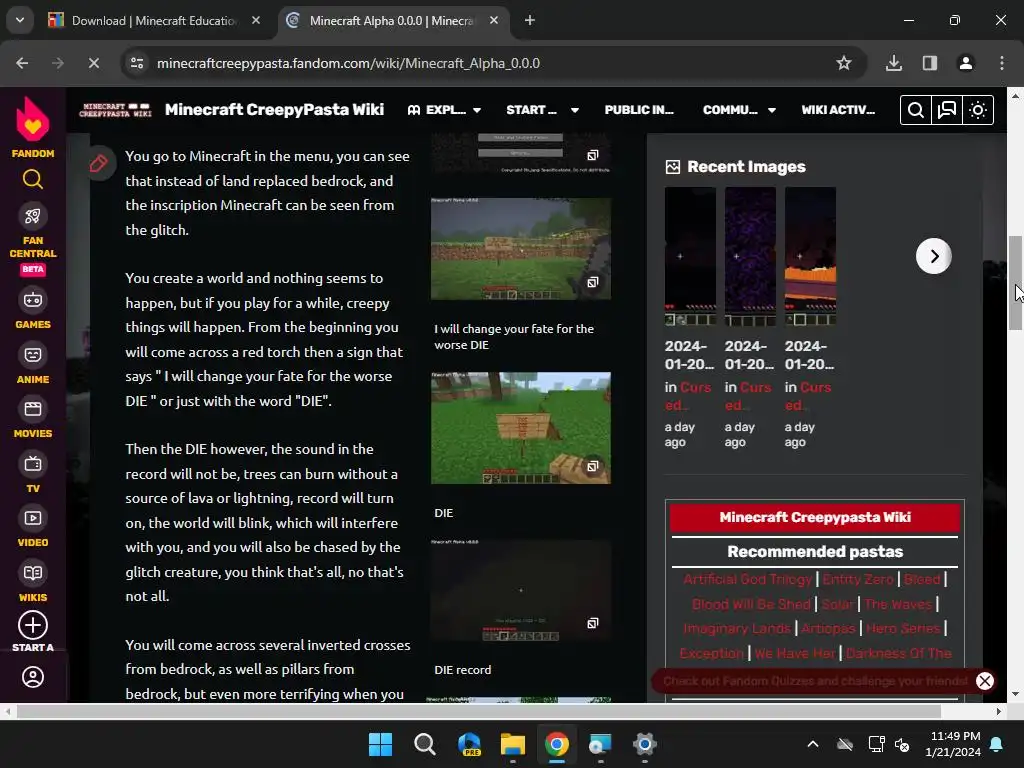Open the Discuss speech bubble icon
The width and height of the screenshot is (1024, 768).
tap(946, 110)
